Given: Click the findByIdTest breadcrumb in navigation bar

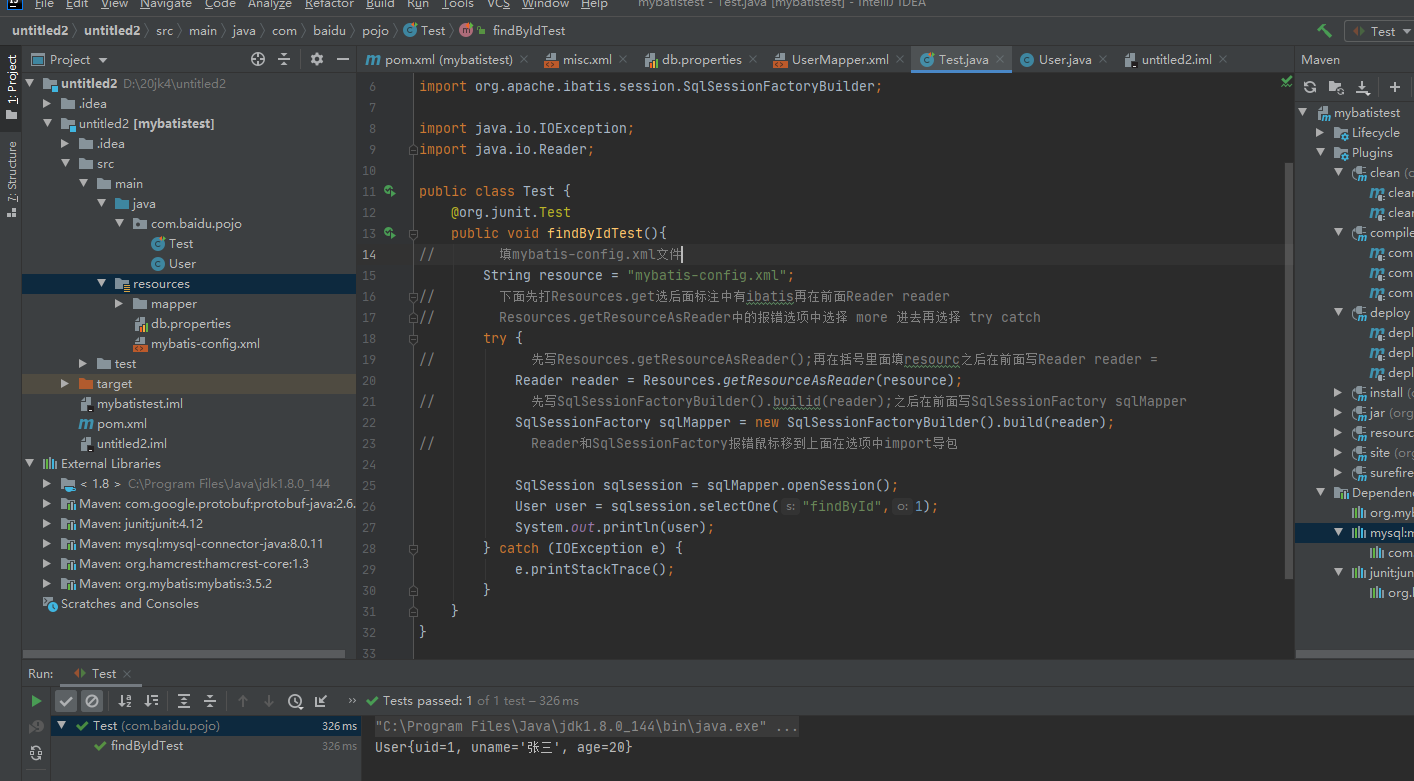Looking at the screenshot, I should [x=528, y=31].
